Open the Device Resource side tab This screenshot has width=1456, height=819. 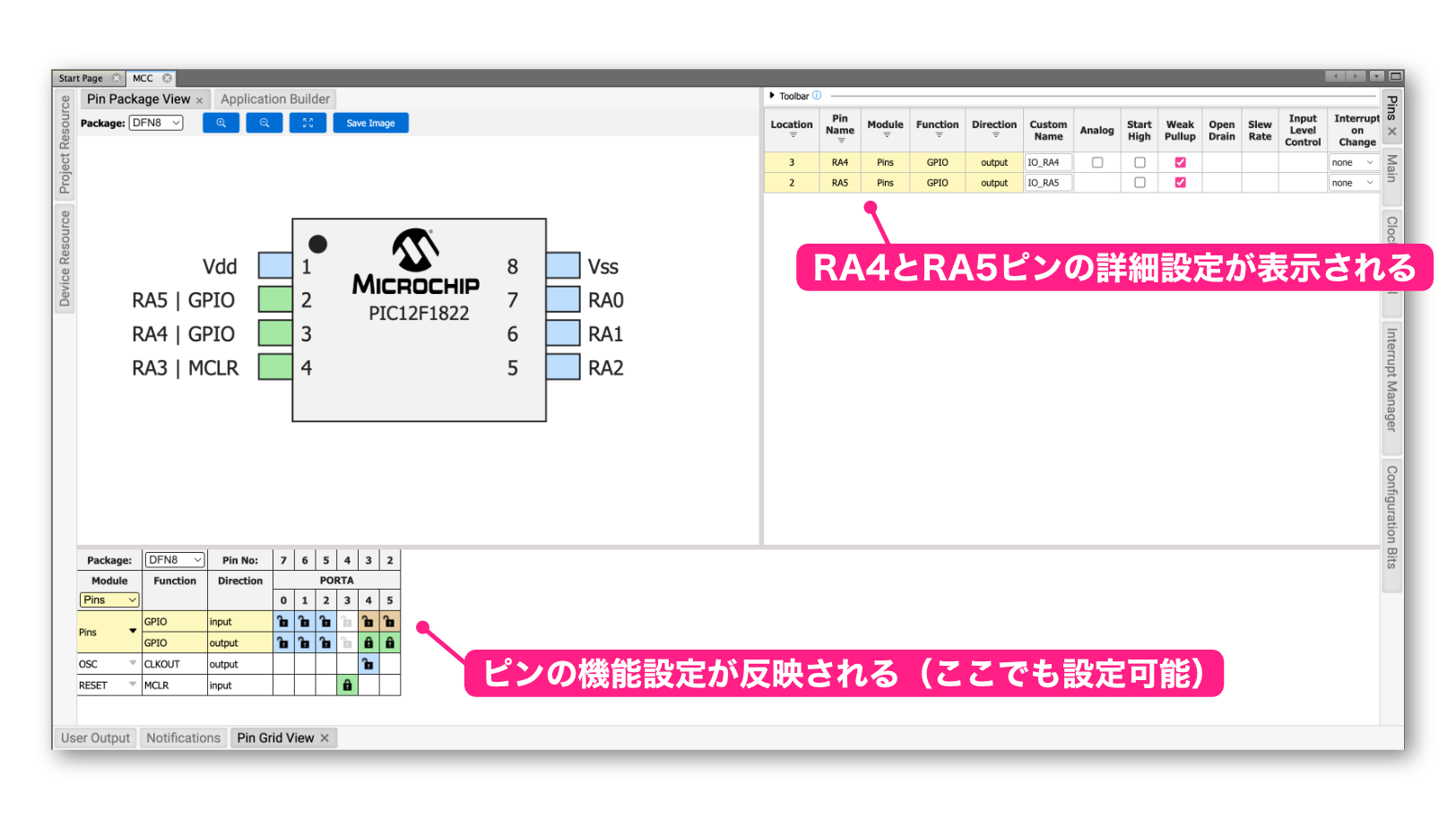65,259
